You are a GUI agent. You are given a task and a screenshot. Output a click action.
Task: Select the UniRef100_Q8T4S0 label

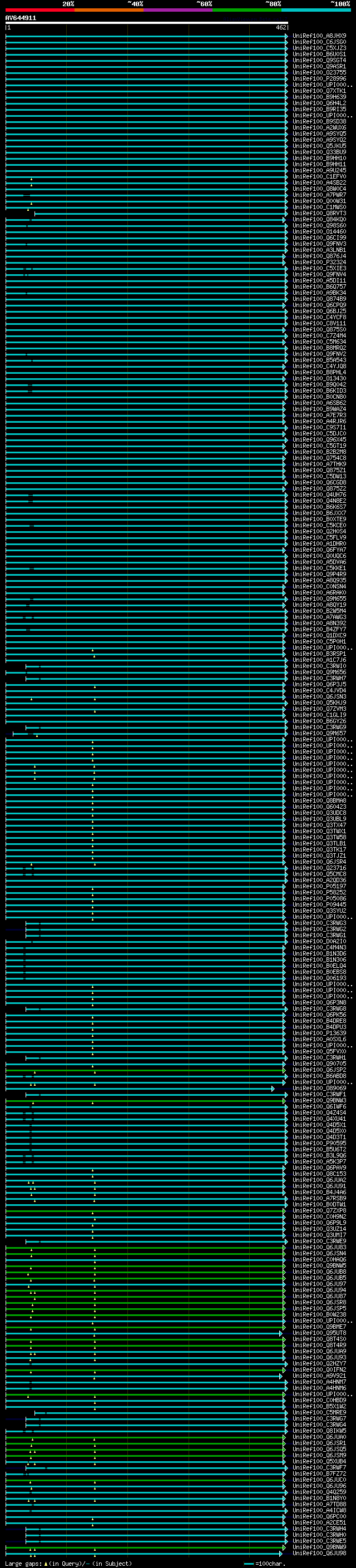point(319,1339)
